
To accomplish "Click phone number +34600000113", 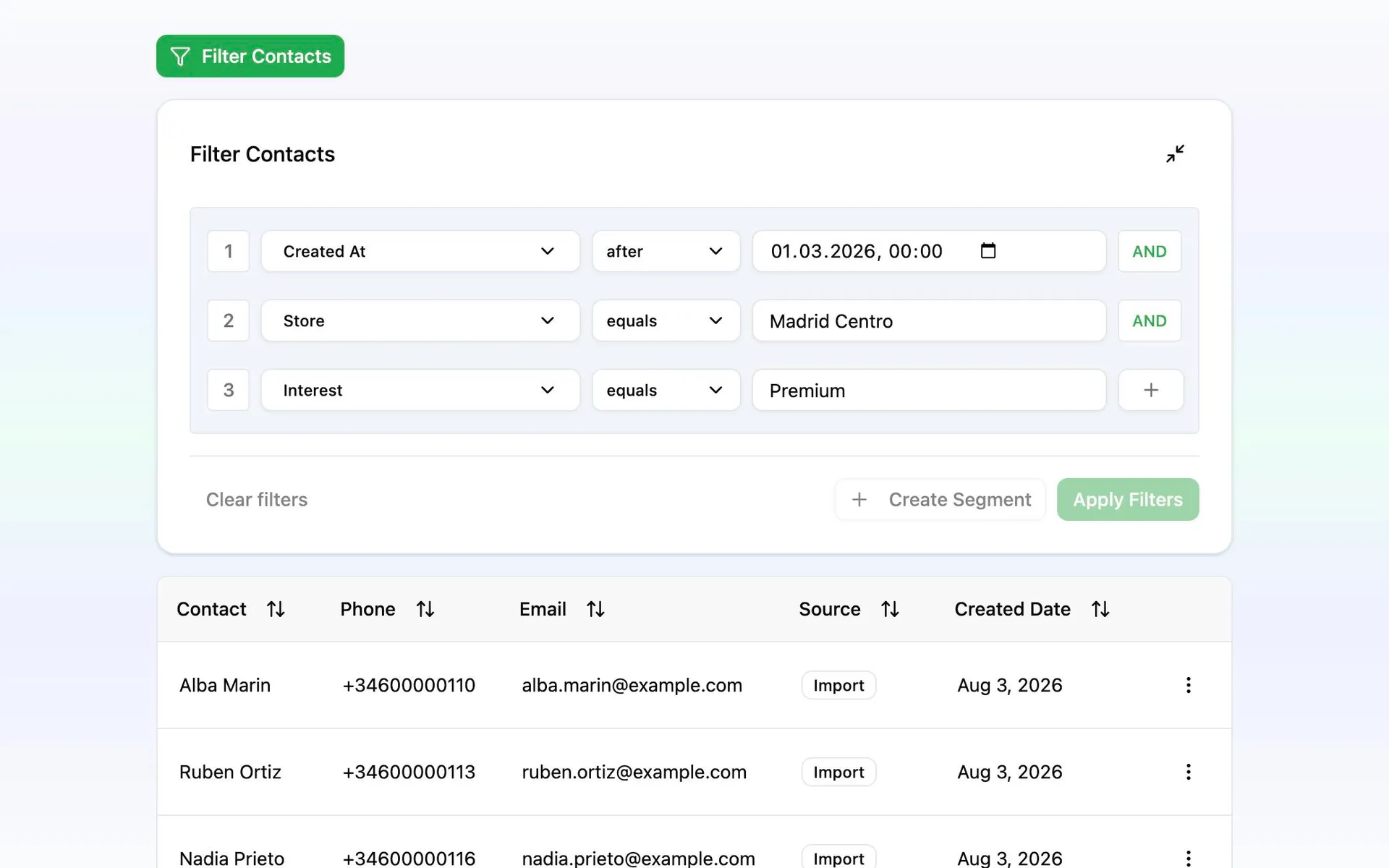I will tap(409, 772).
